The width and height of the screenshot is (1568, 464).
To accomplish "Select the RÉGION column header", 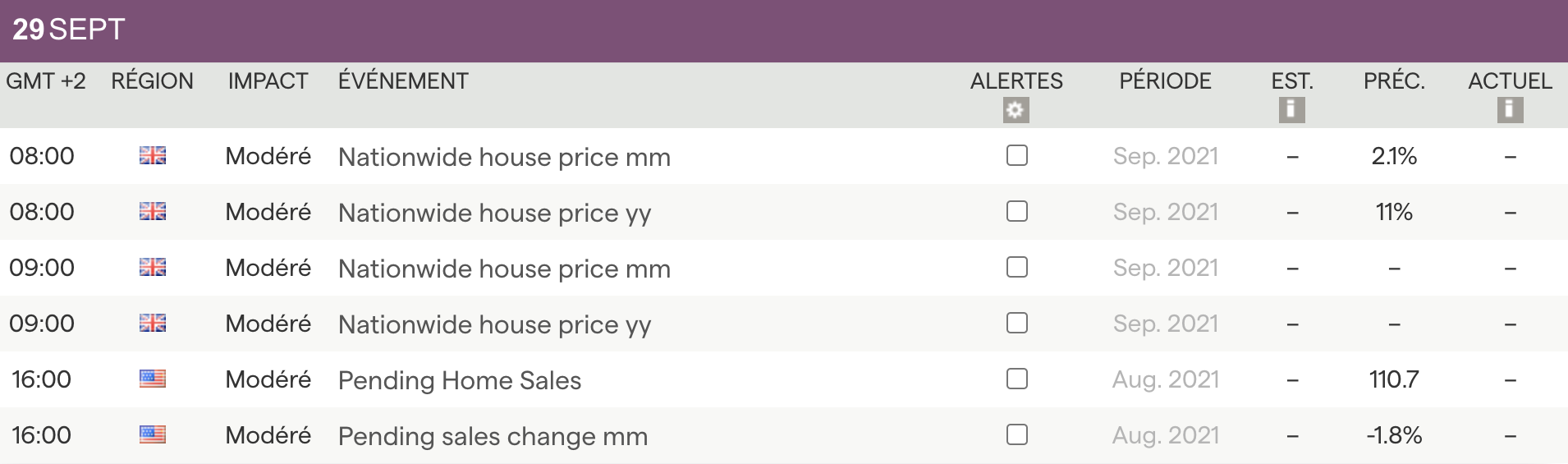I will [x=153, y=81].
